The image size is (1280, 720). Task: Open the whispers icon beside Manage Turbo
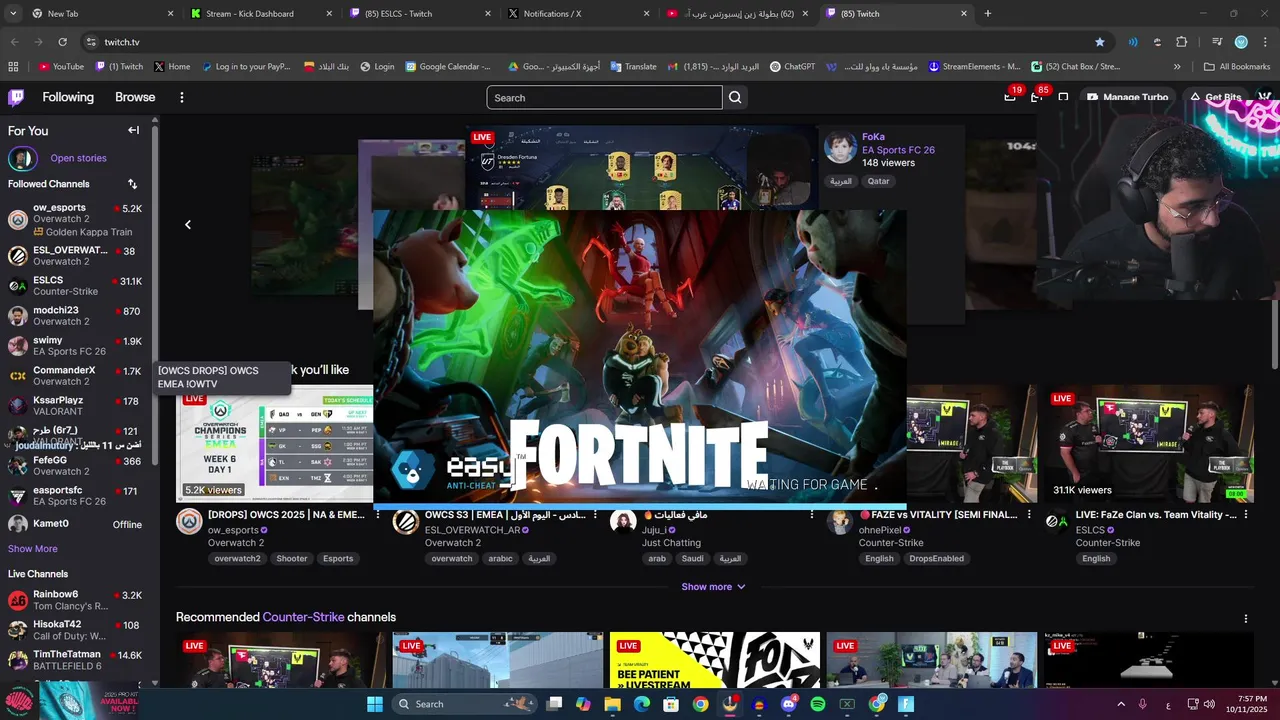pyautogui.click(x=1063, y=97)
